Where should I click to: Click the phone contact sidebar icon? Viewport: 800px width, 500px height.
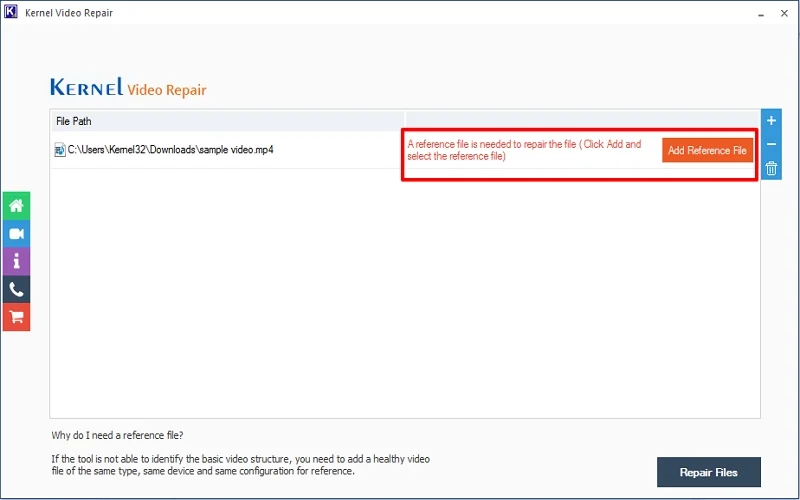16,290
